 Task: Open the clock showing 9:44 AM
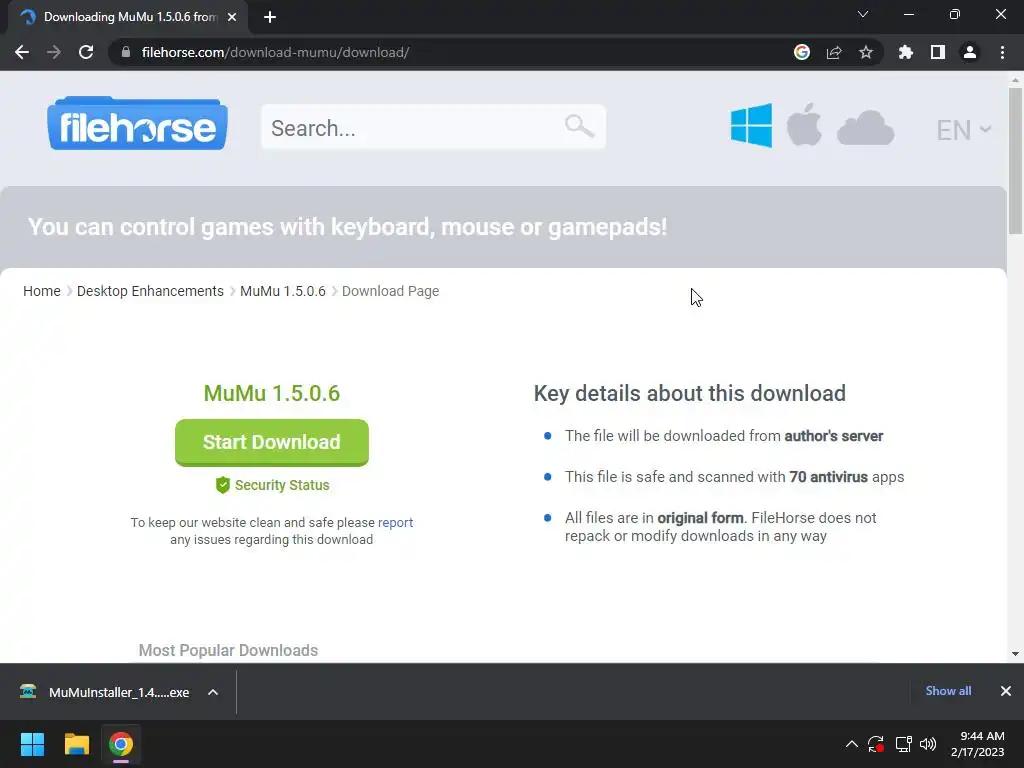978,744
